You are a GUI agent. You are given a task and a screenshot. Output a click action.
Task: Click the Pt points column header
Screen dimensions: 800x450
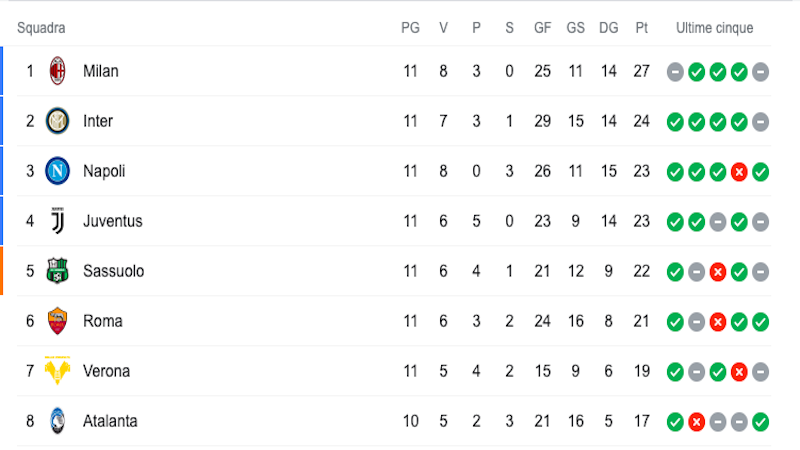tap(641, 28)
